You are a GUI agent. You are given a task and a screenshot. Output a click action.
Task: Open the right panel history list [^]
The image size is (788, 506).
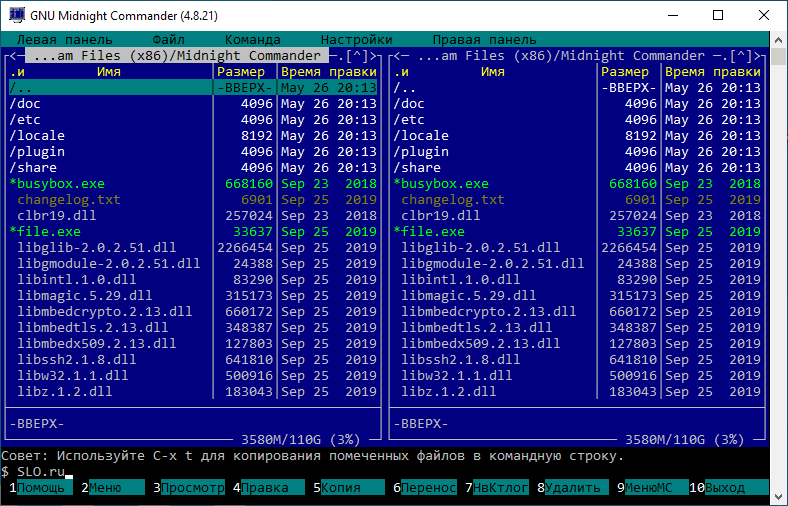tap(741, 56)
